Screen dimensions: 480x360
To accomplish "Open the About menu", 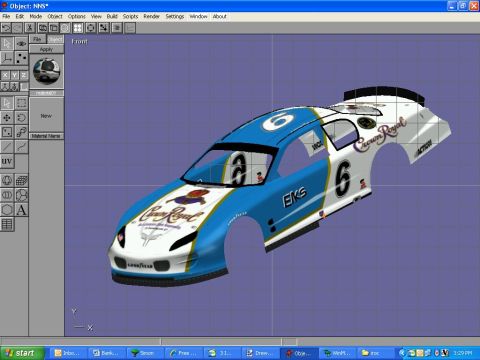I will tap(219, 16).
